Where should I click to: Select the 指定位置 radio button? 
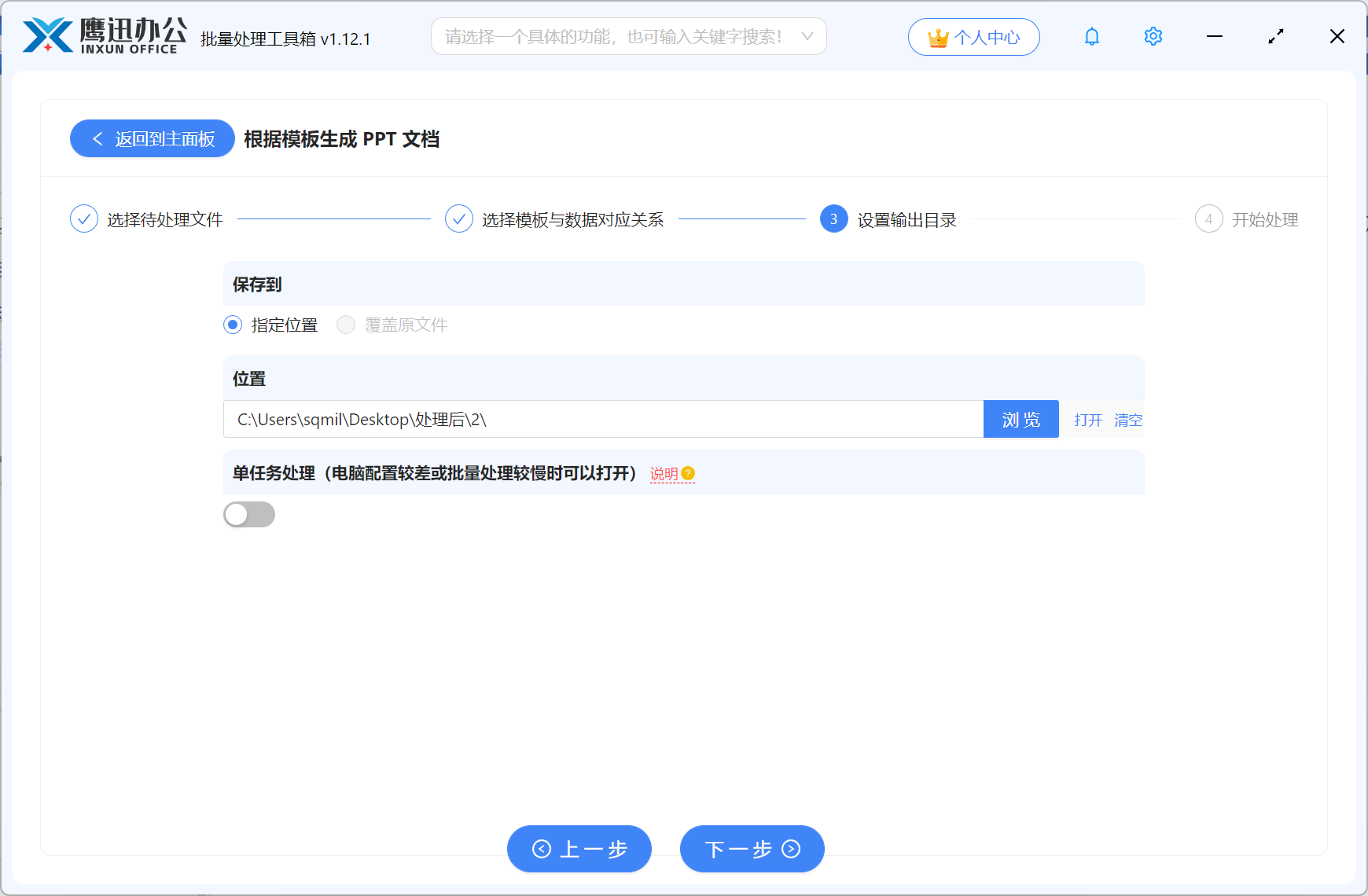232,325
